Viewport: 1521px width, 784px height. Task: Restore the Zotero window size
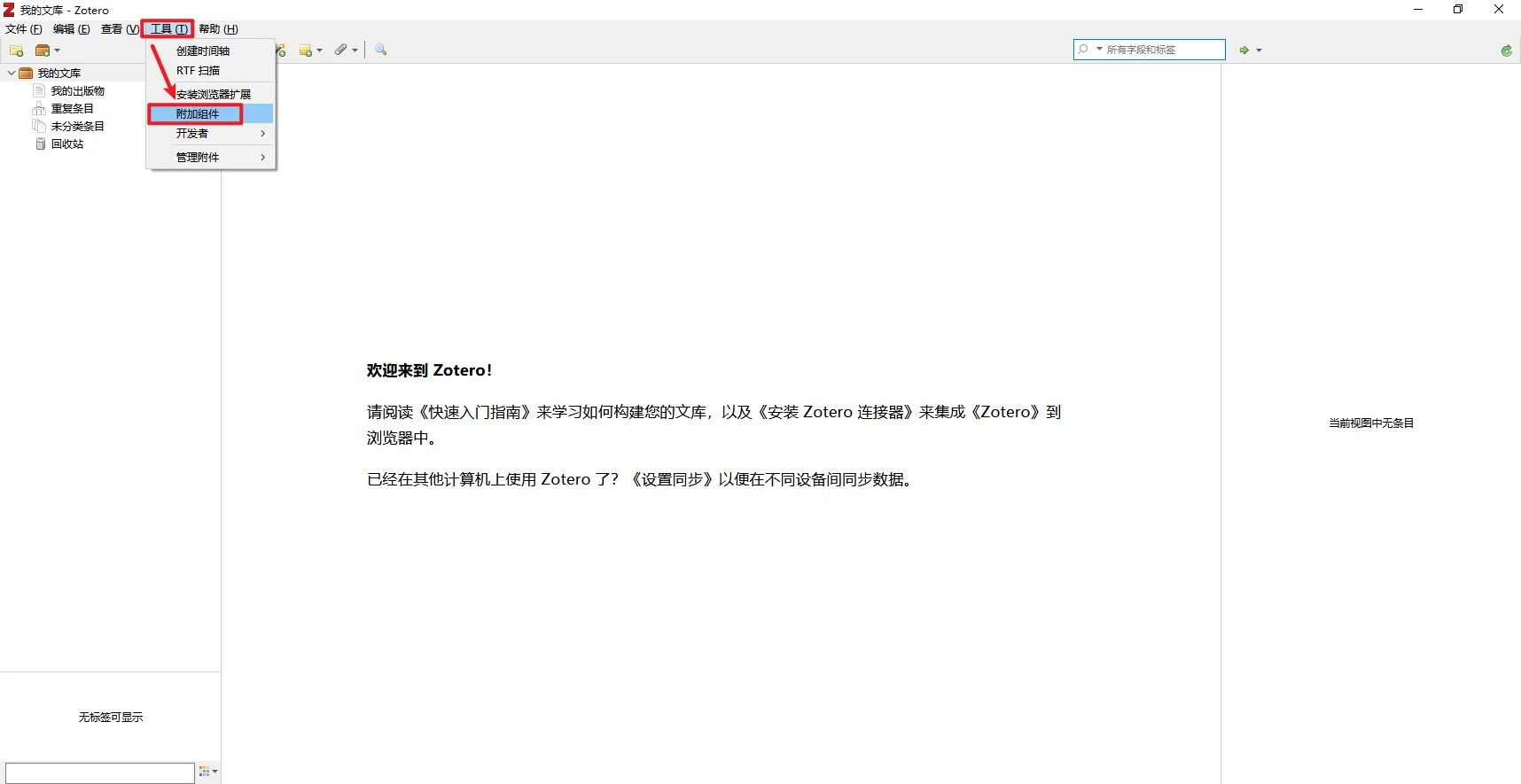point(1458,10)
